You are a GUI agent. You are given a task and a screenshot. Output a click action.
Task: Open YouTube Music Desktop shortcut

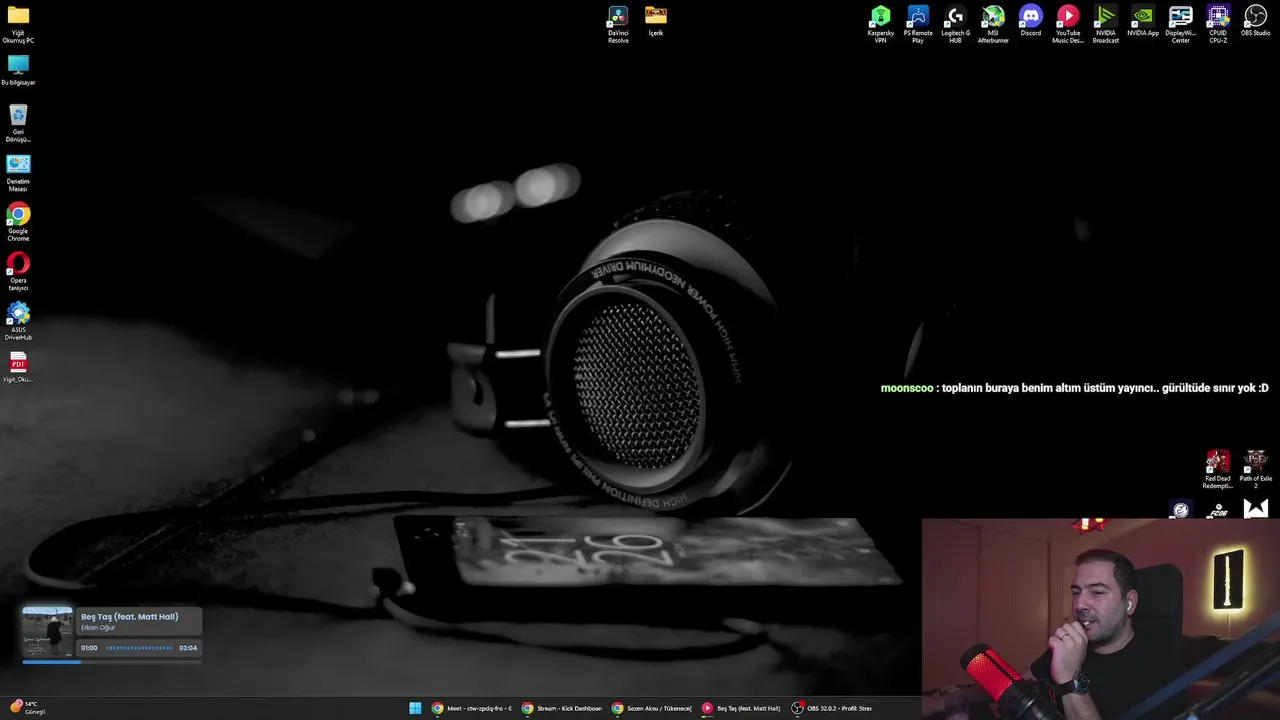click(x=1068, y=24)
